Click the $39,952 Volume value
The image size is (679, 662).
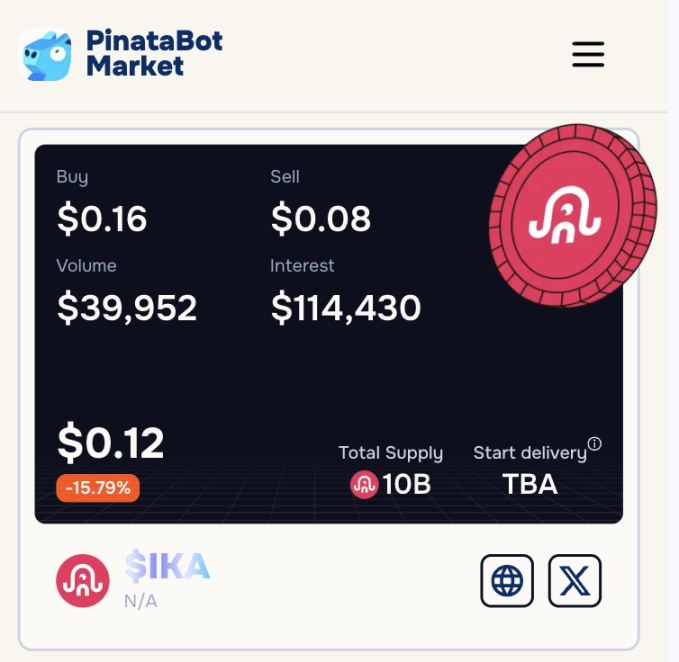pos(127,308)
